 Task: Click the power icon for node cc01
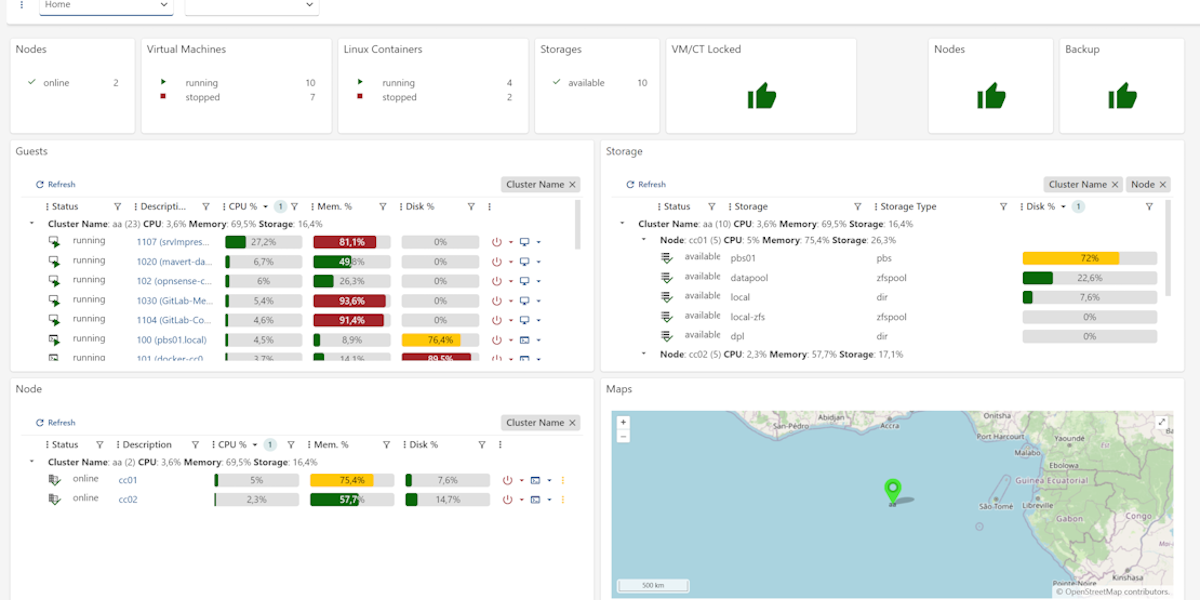tap(507, 481)
